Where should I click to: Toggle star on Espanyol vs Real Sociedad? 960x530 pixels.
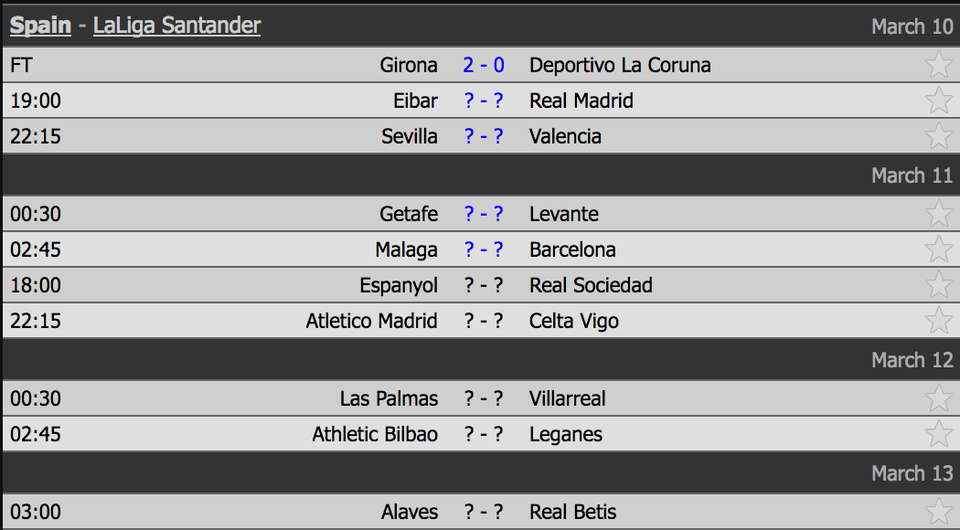[x=938, y=285]
